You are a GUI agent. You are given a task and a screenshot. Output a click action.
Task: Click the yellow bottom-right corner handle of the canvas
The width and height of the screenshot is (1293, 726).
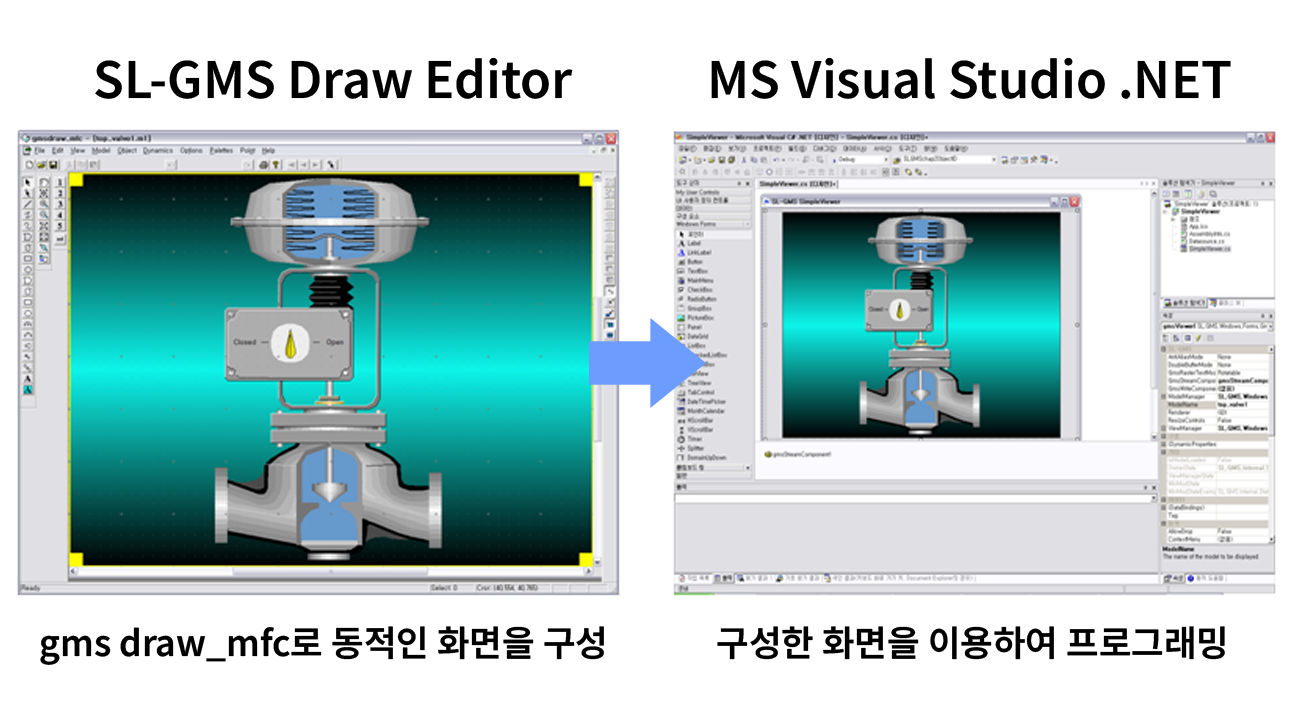coord(586,559)
